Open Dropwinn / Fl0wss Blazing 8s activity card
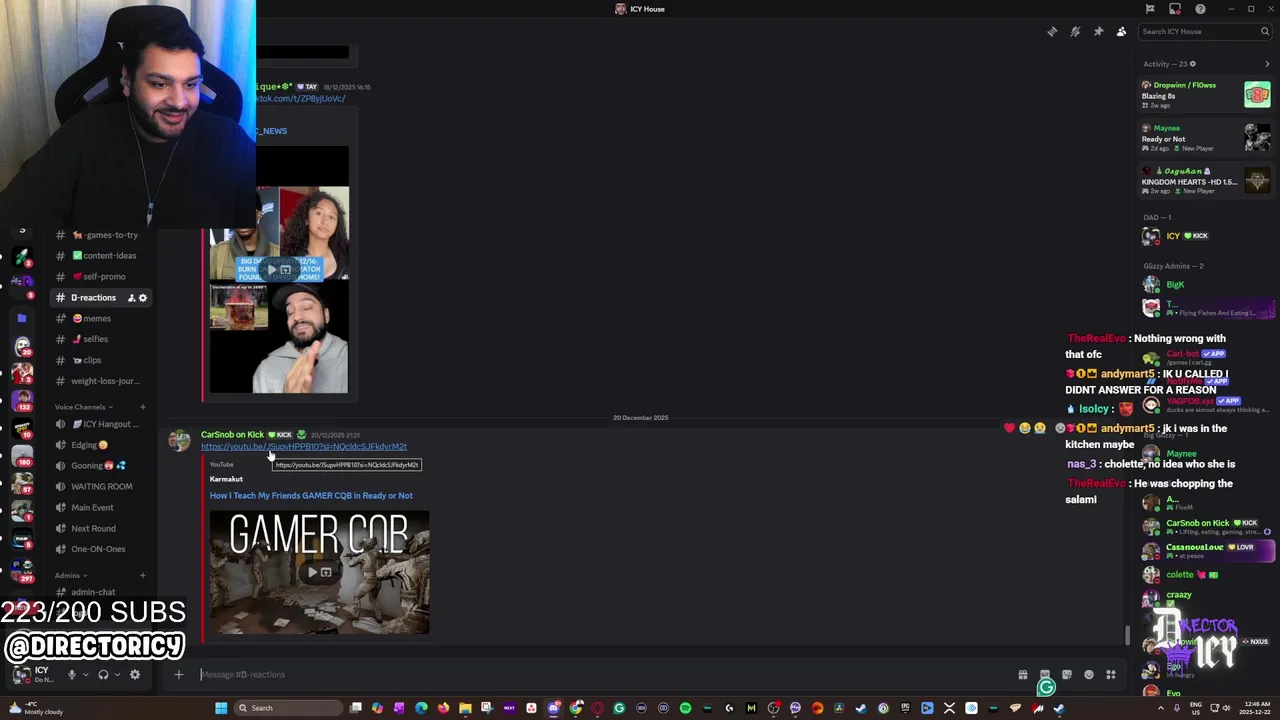Screen dimensions: 1280x720 [1206, 95]
